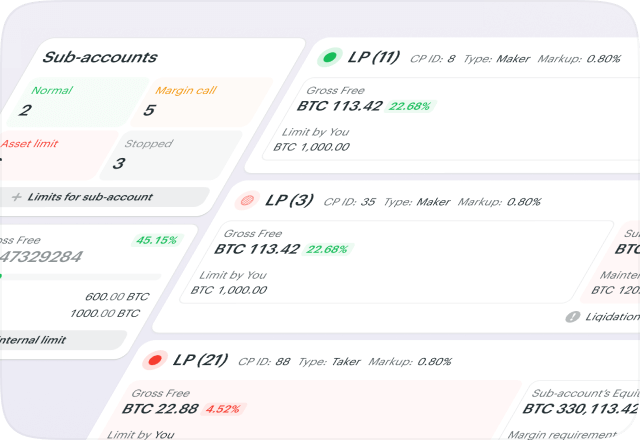Click the info icon next to Liquidation
Image resolution: width=640 pixels, height=440 pixels.
point(573,317)
